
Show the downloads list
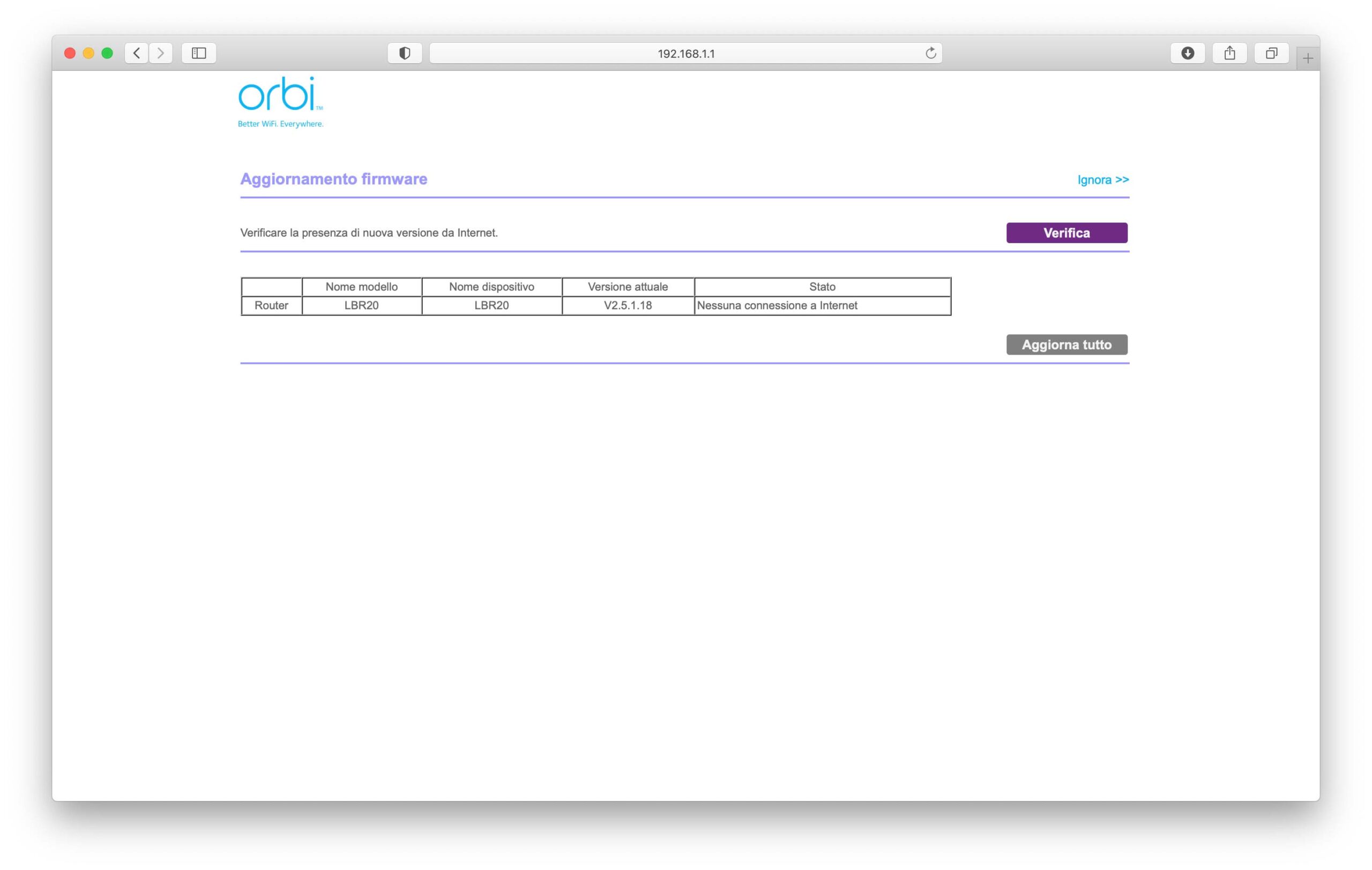pos(1188,53)
